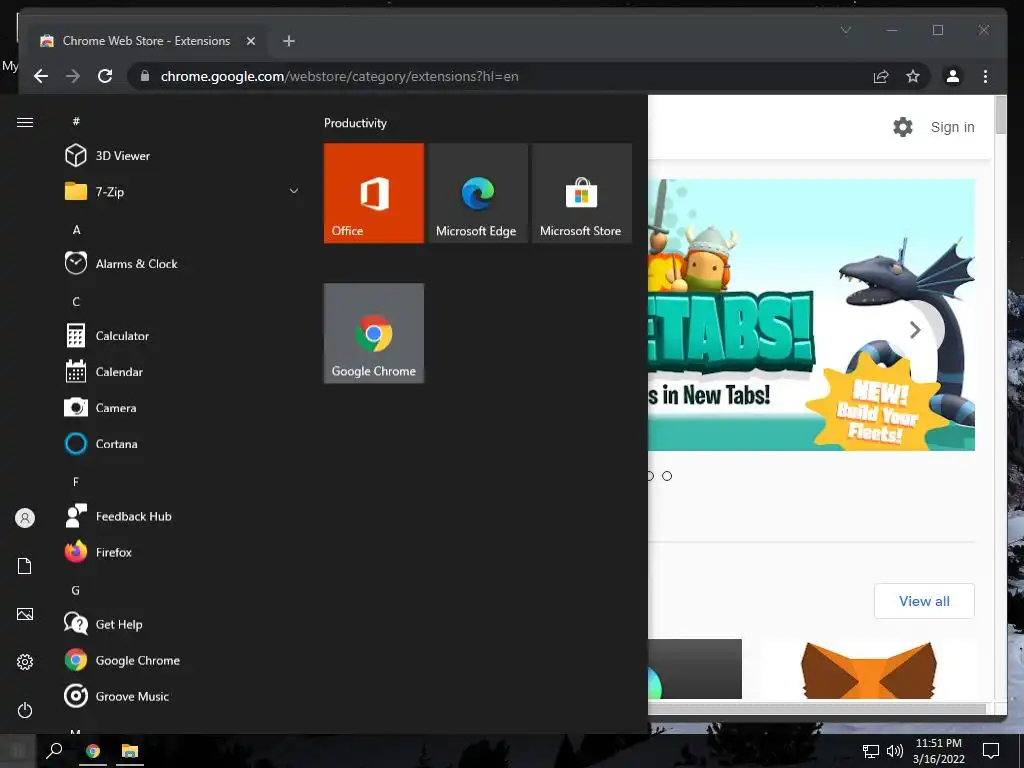Open the Chrome tab search chevron
Screen dimensions: 1024x768
tap(846, 30)
